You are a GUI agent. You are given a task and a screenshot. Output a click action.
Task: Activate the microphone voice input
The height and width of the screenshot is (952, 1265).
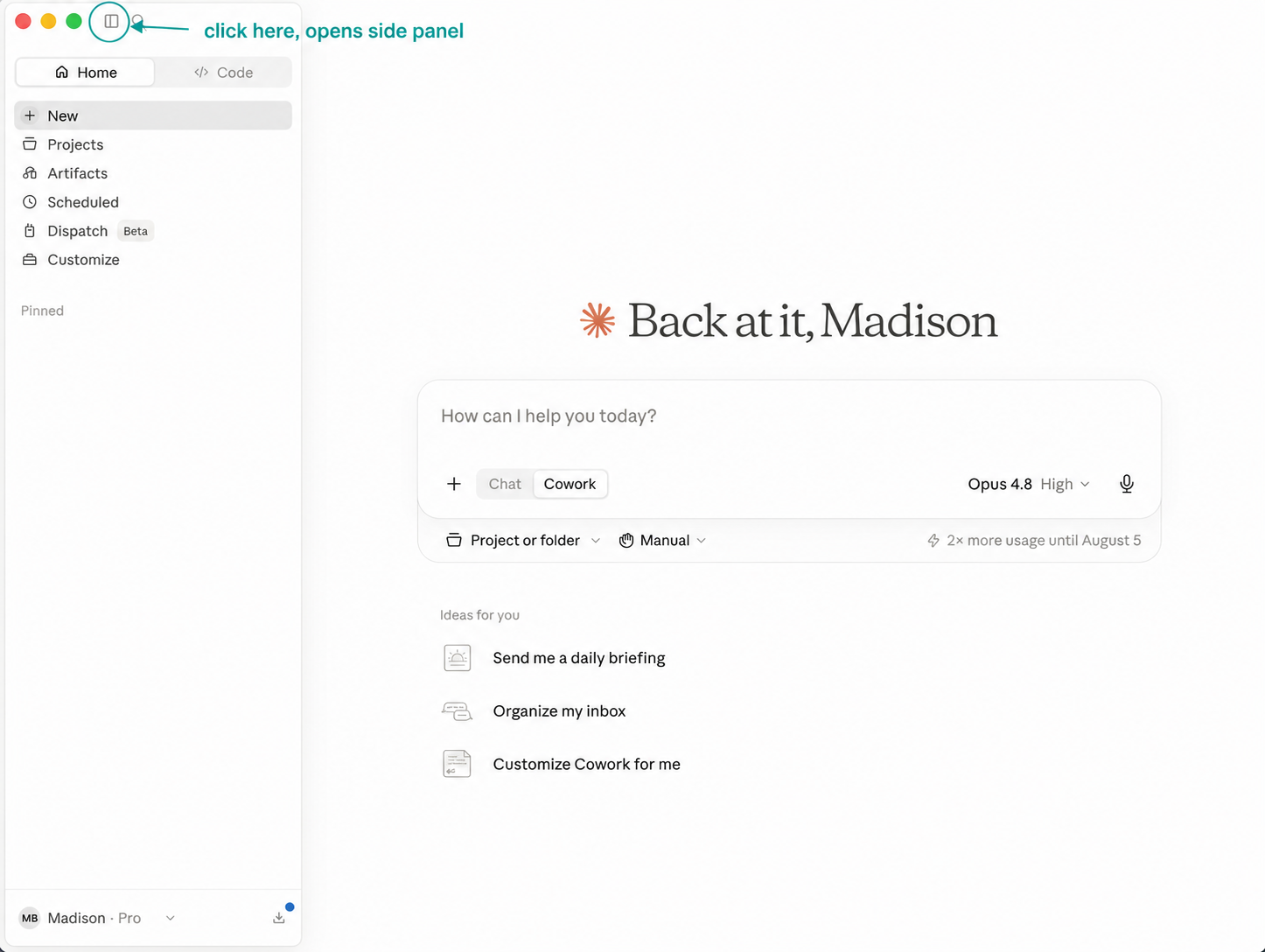pos(1127,484)
